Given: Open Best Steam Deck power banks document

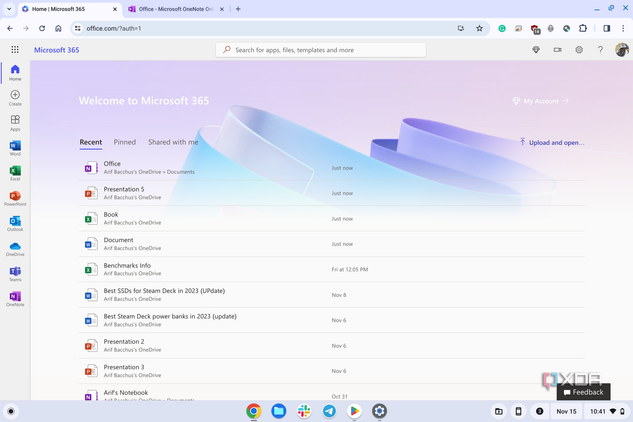Looking at the screenshot, I should click(331, 320).
